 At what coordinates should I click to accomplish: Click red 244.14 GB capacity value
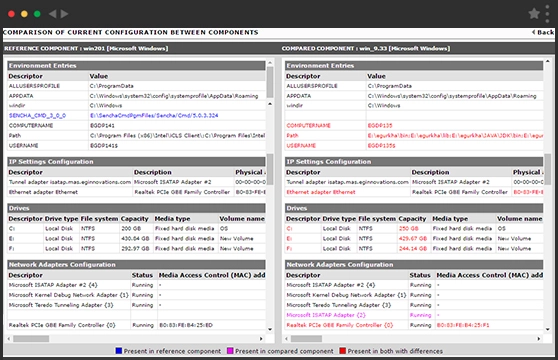[413, 248]
